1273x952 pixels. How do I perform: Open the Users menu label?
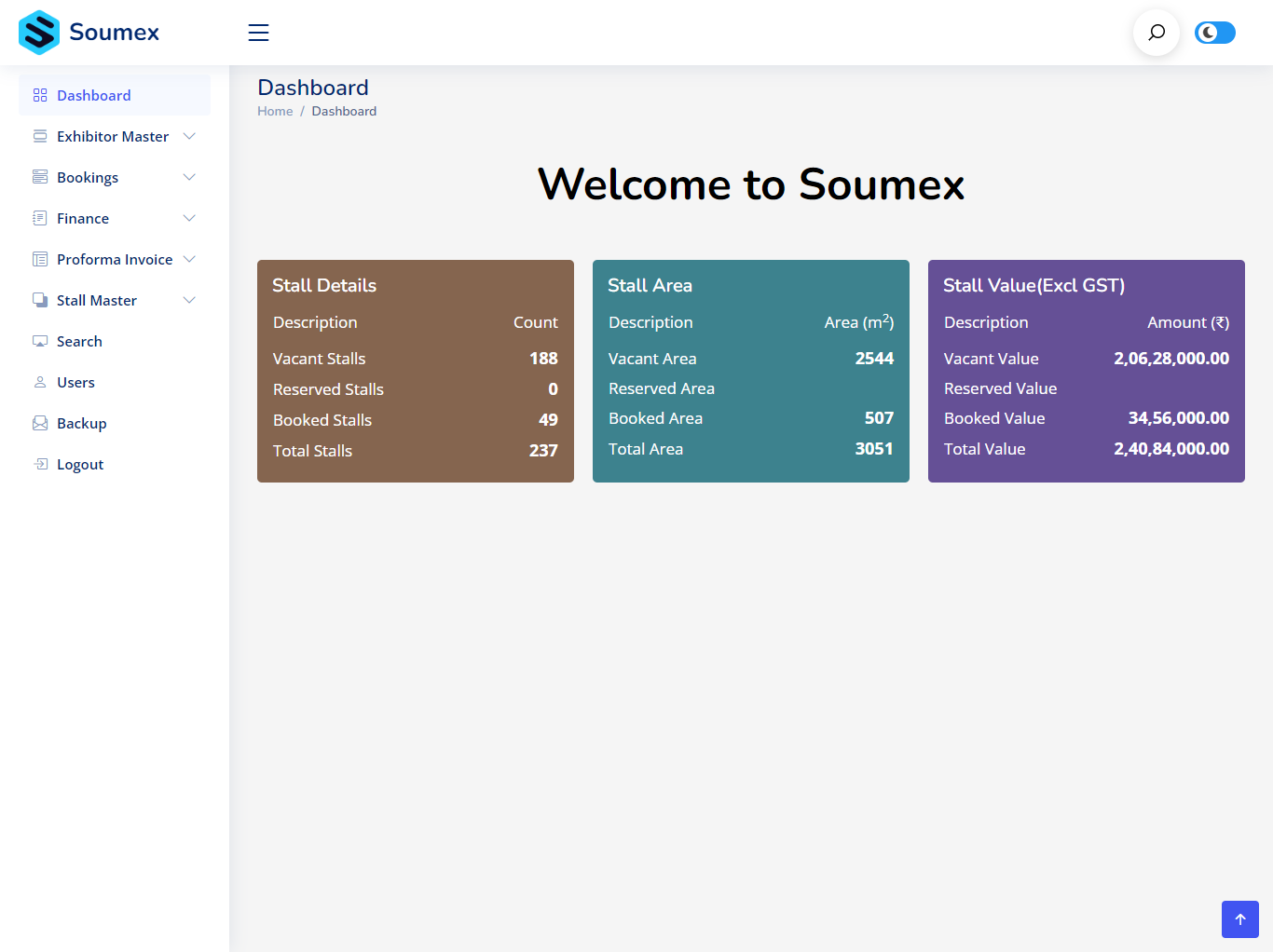tap(75, 382)
